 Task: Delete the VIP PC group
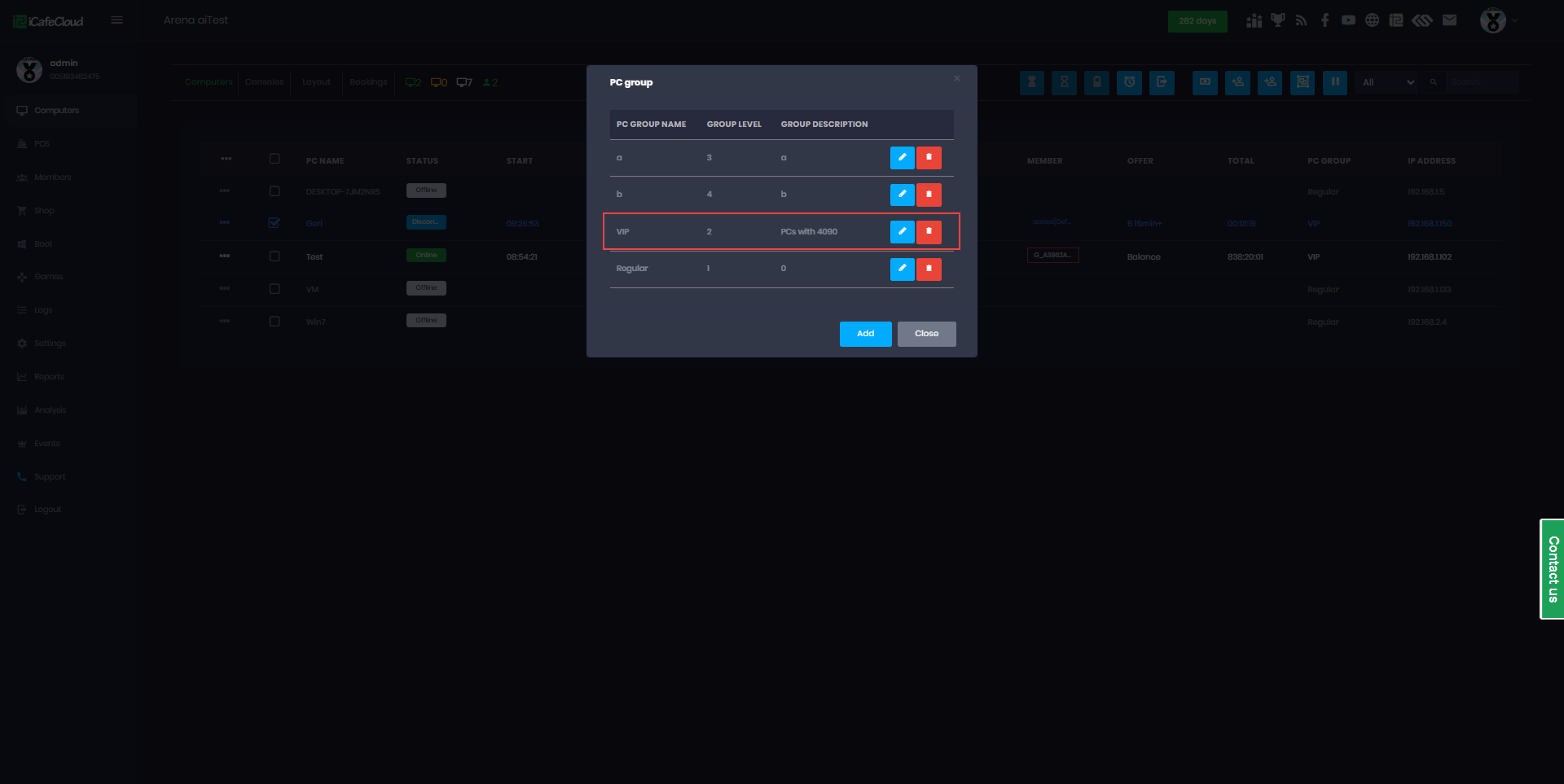tap(929, 232)
